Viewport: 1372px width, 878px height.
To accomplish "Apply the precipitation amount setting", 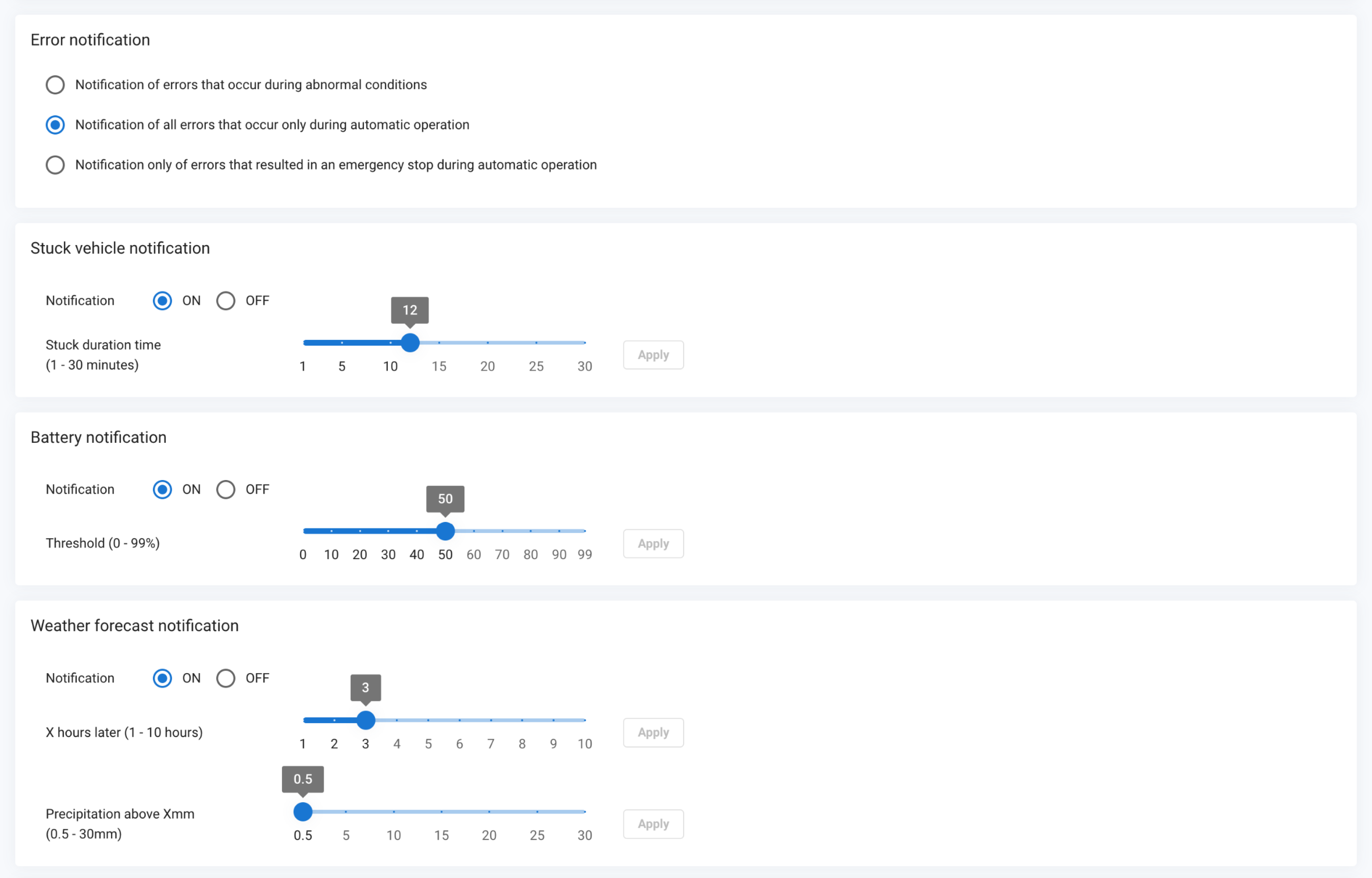I will coord(653,824).
